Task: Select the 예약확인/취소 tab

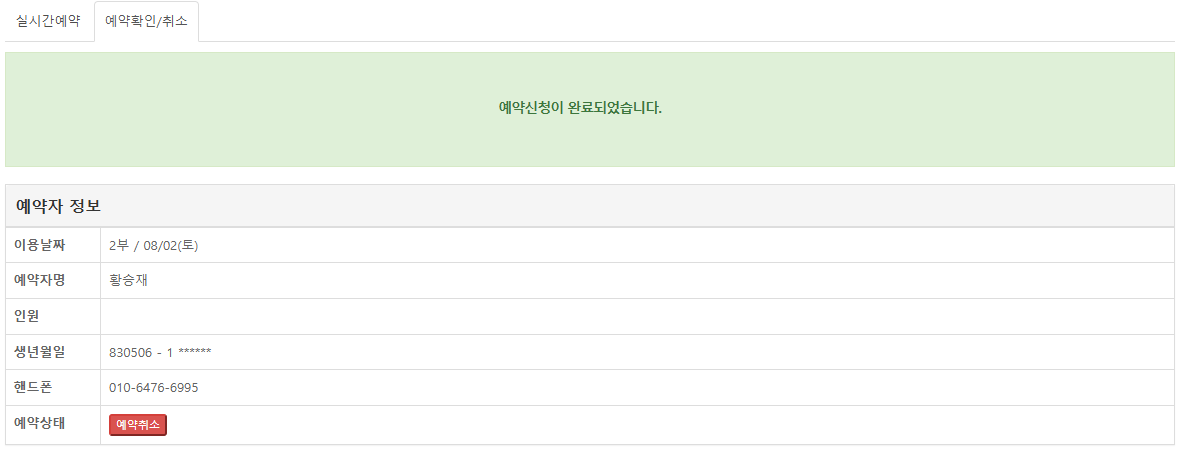Action: [146, 21]
